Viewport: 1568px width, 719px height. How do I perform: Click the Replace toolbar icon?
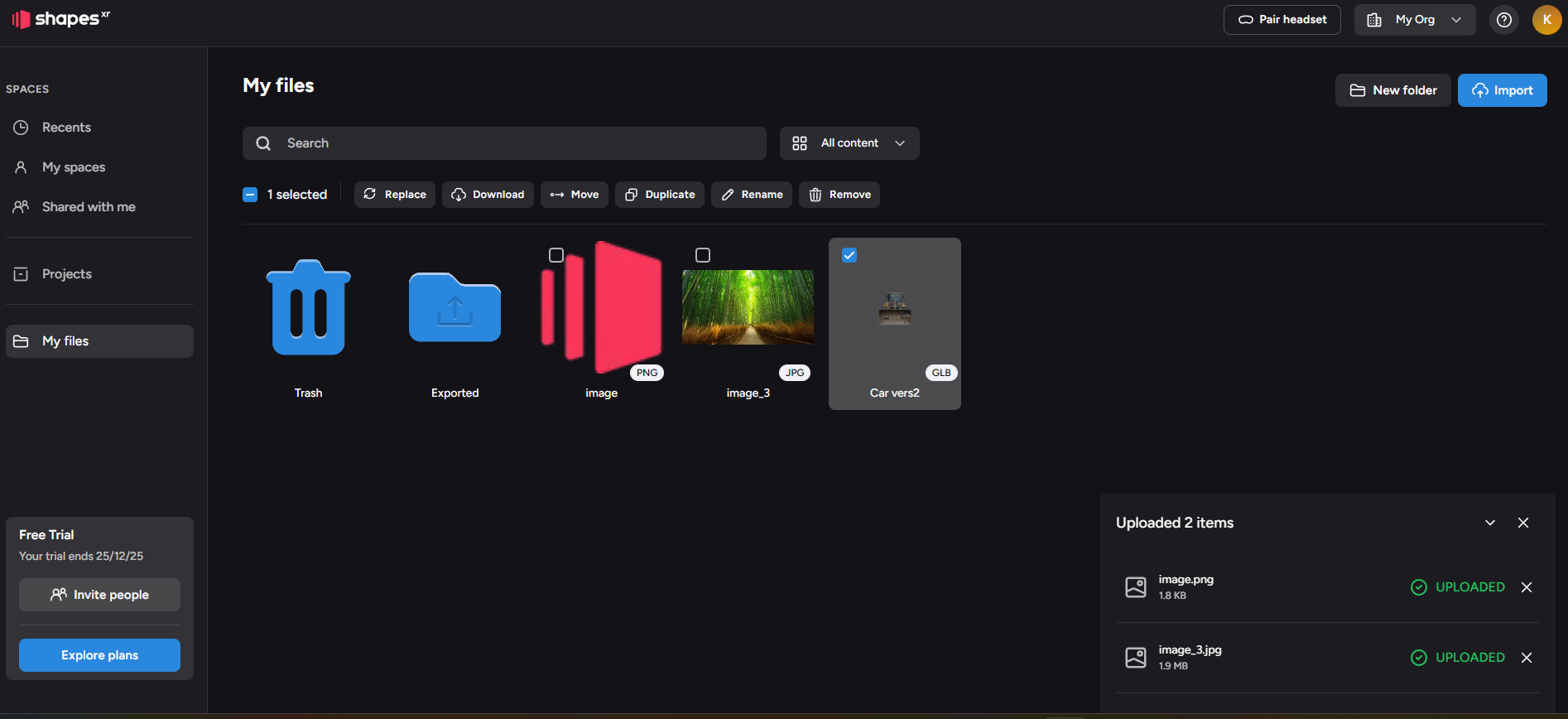point(370,195)
